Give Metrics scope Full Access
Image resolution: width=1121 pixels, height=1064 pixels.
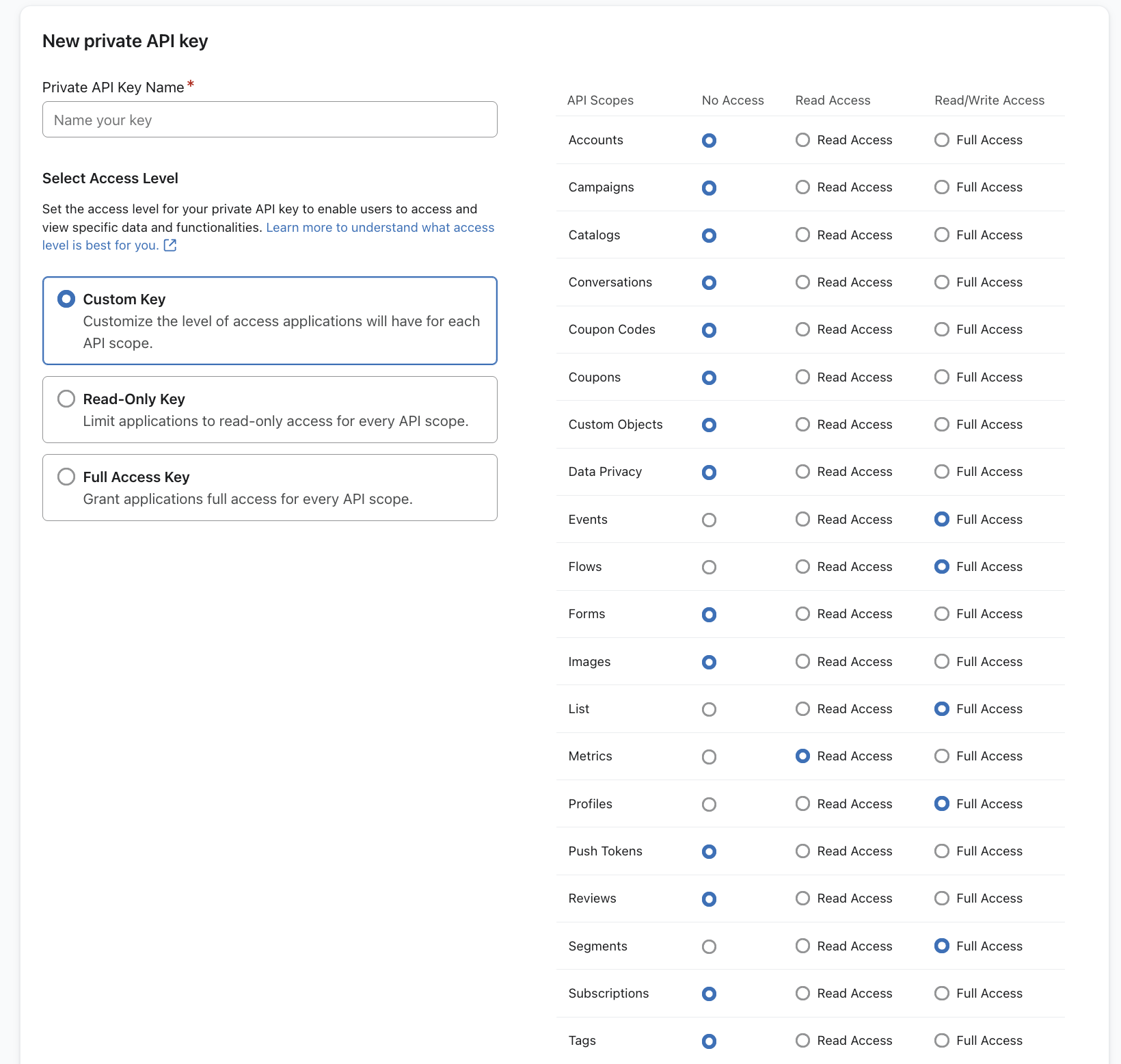[x=941, y=756]
